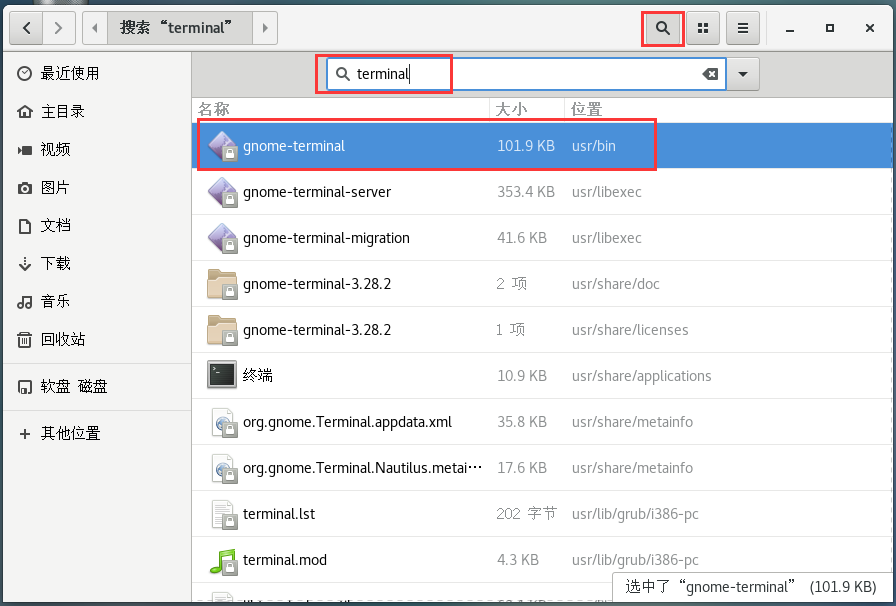Open the 文档 folder in the sidebar
The height and width of the screenshot is (606, 896).
(x=97, y=225)
